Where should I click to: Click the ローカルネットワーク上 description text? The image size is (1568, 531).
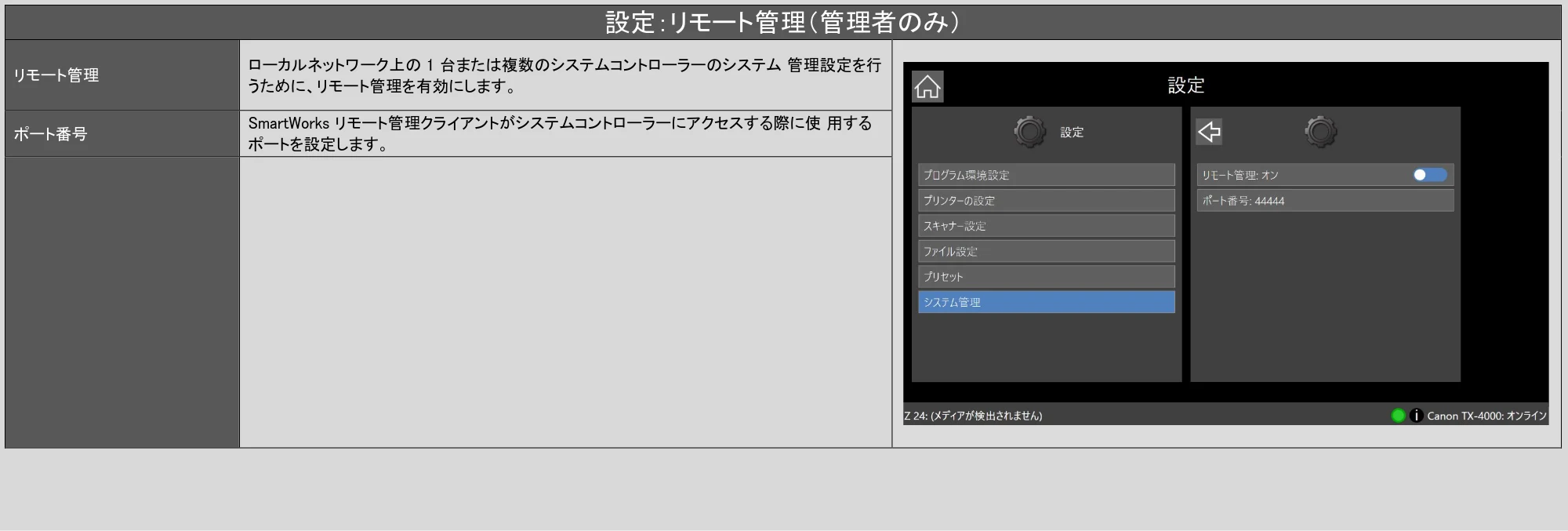[x=564, y=75]
